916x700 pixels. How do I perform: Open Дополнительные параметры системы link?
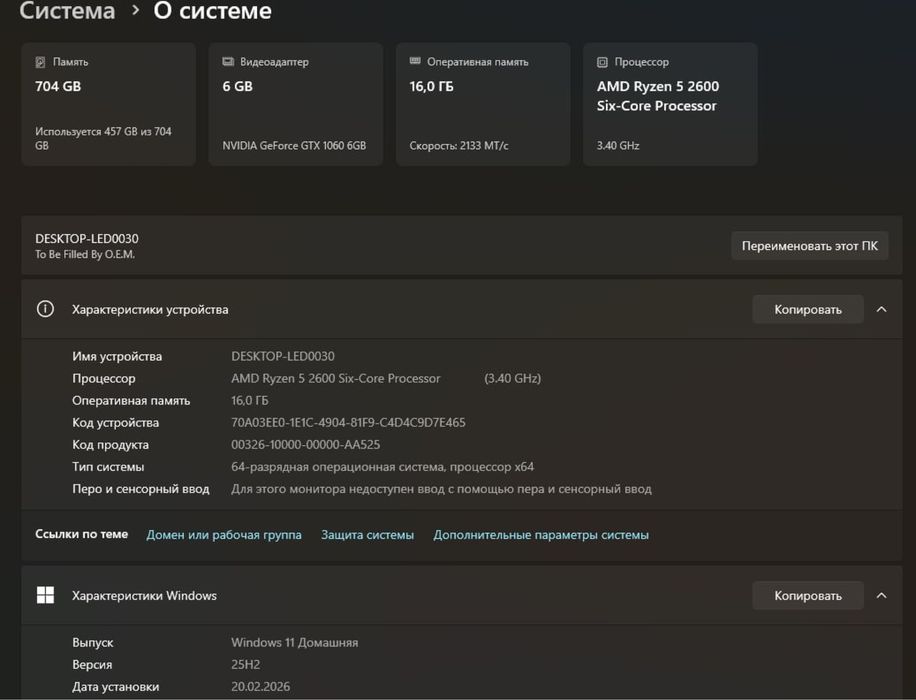541,535
